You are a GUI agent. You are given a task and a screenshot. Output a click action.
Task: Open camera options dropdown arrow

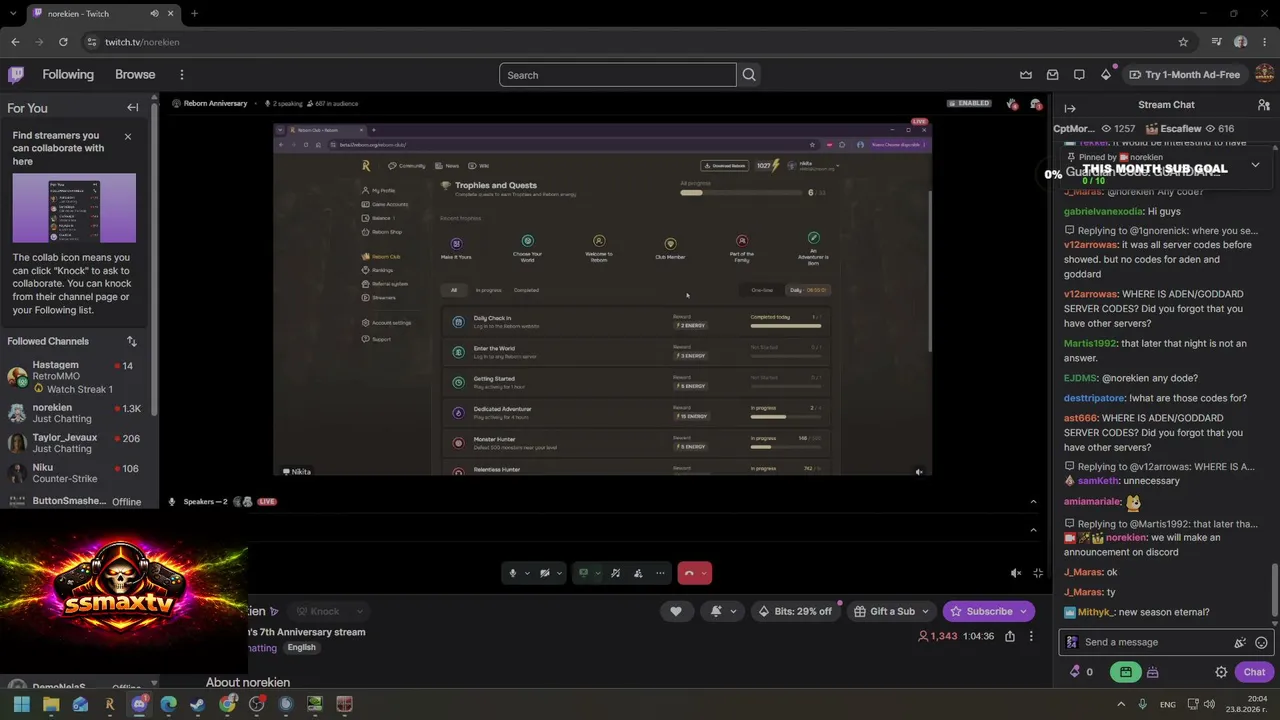(x=558, y=573)
